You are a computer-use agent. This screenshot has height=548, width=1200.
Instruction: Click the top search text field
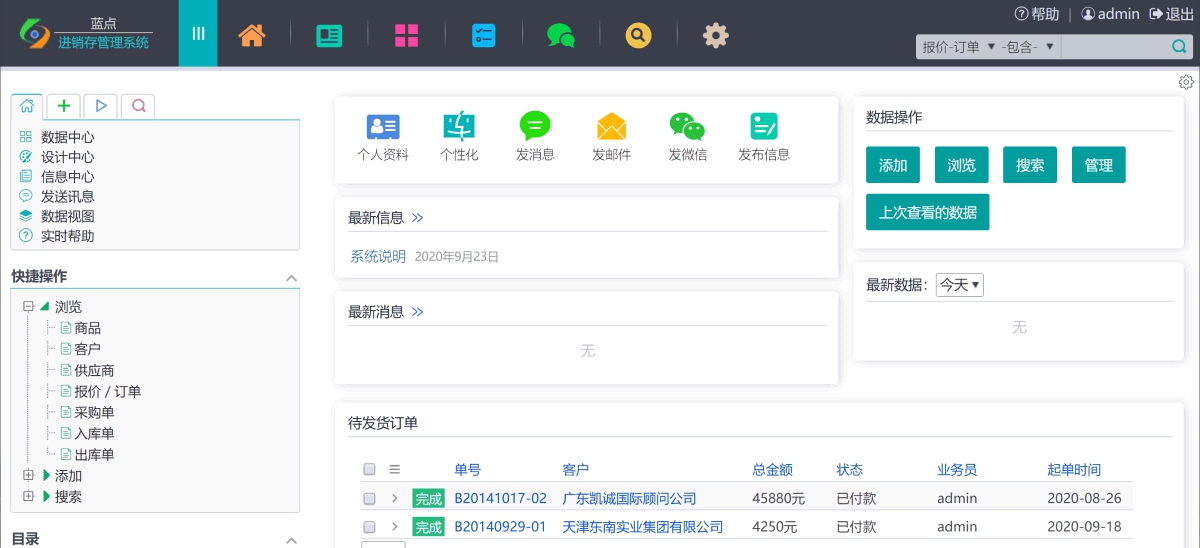[x=1115, y=47]
